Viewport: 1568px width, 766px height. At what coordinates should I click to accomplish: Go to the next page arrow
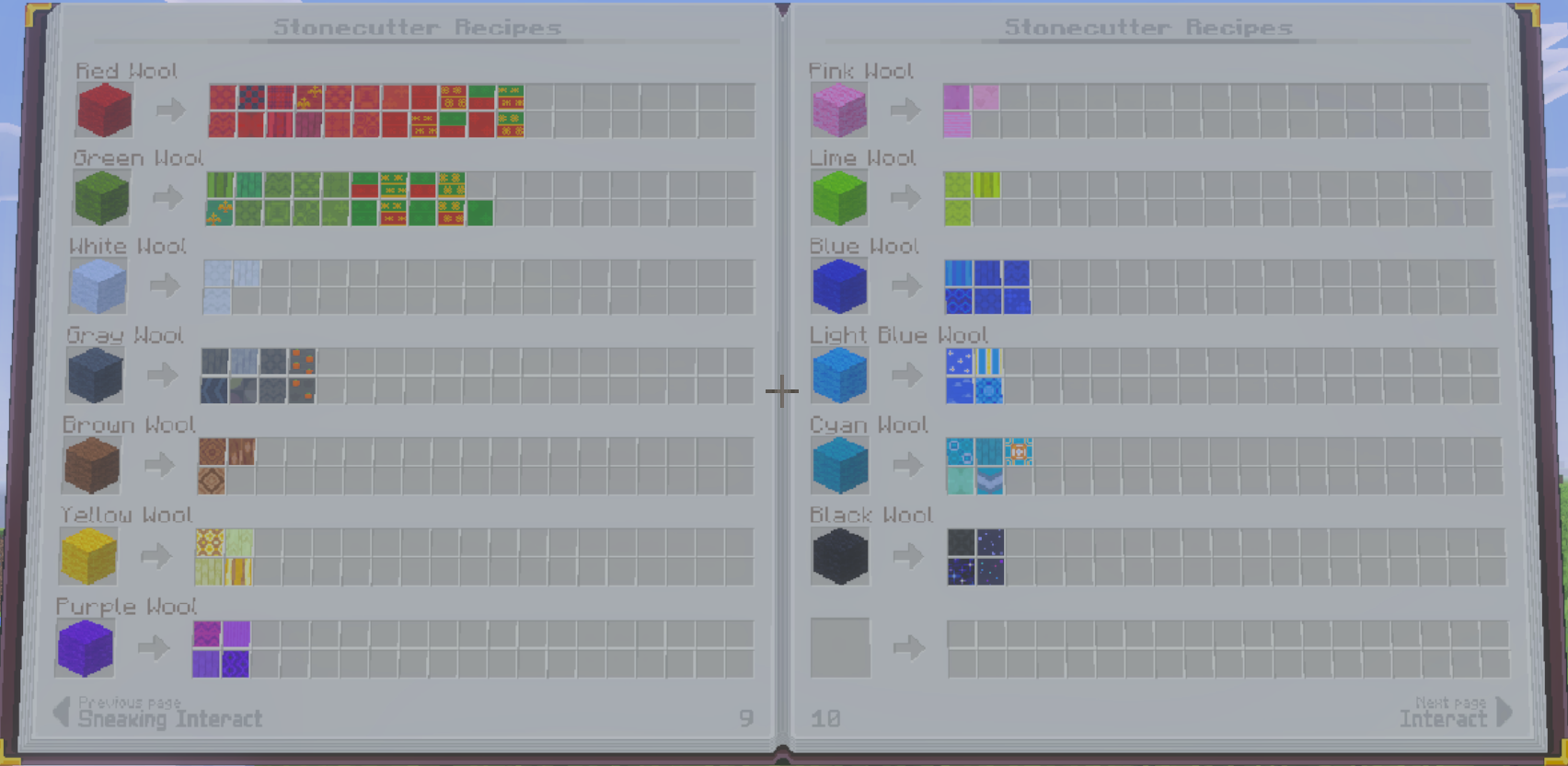tap(1505, 712)
